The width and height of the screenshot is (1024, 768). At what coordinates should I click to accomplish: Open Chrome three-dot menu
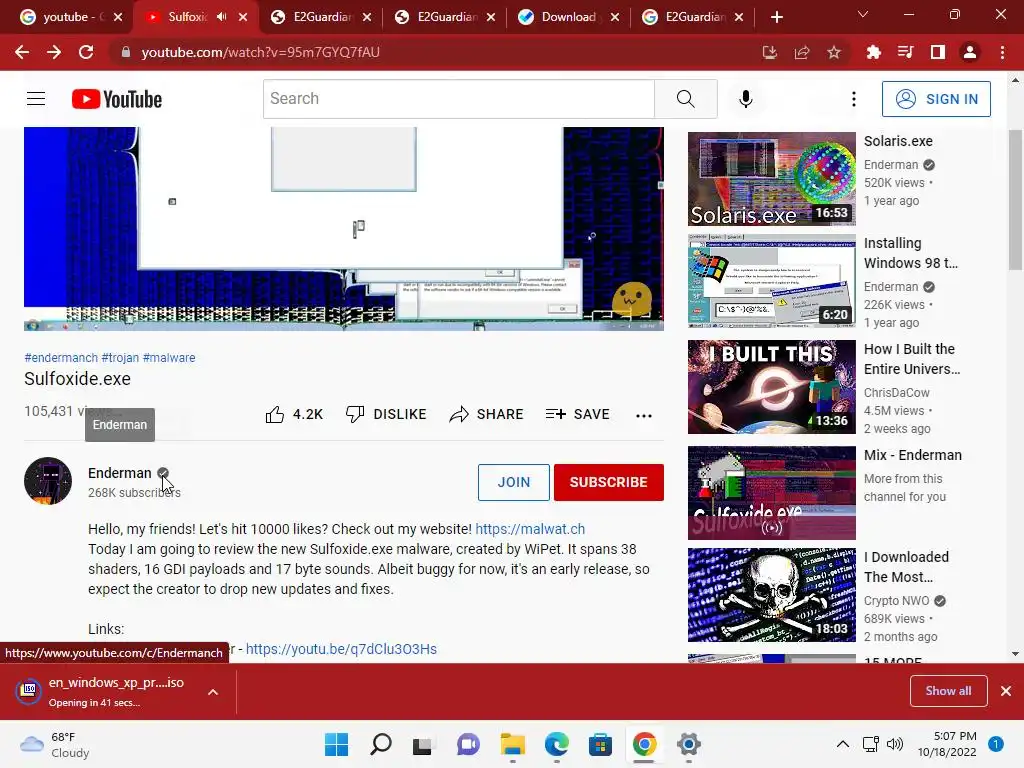click(x=1002, y=52)
